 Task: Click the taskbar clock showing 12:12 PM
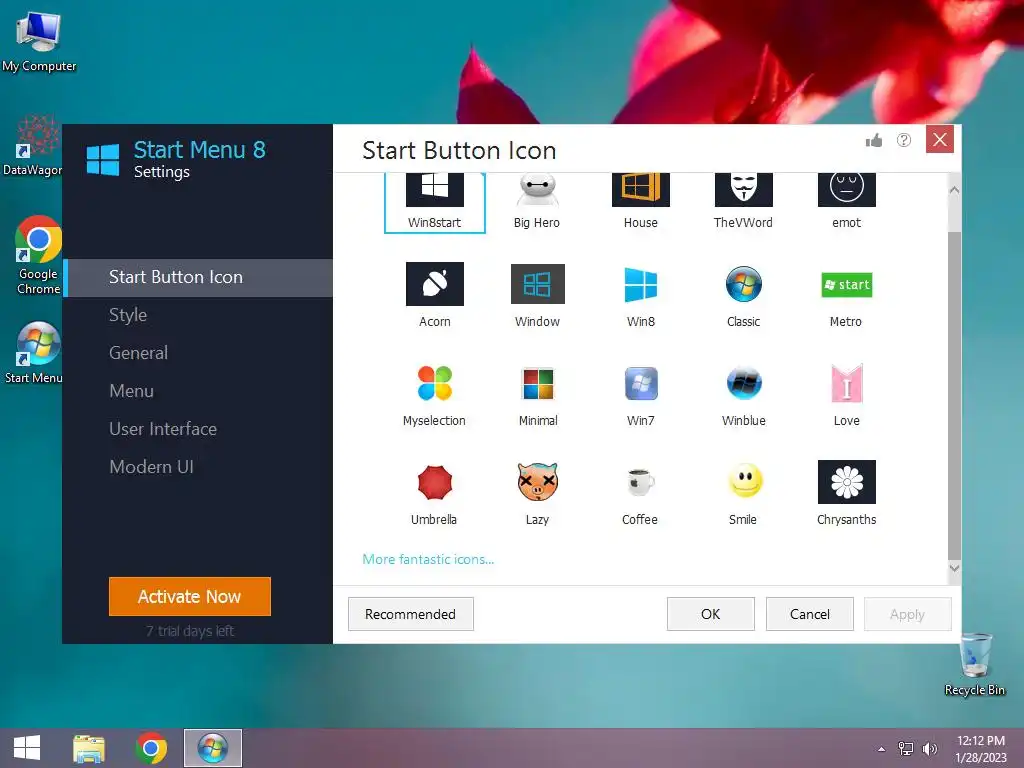[x=980, y=749]
